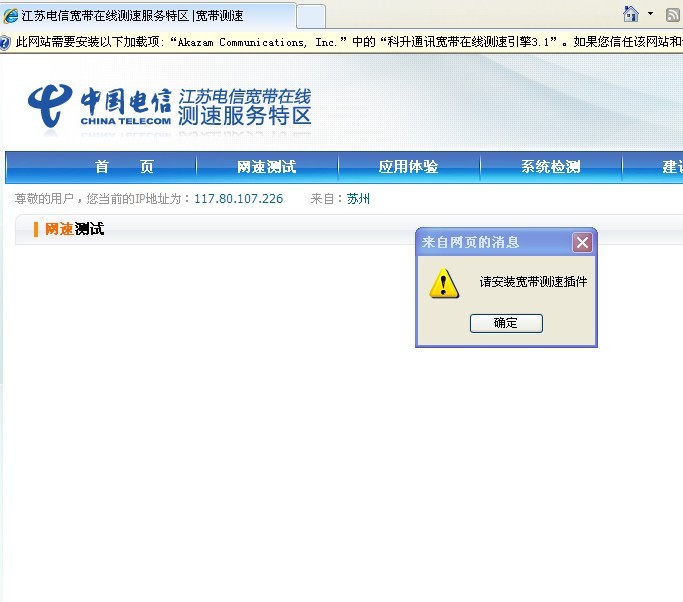Select the 江苏电信宽带在线测速服务特区 browser tab
This screenshot has height=602, width=683.
pos(148,16)
